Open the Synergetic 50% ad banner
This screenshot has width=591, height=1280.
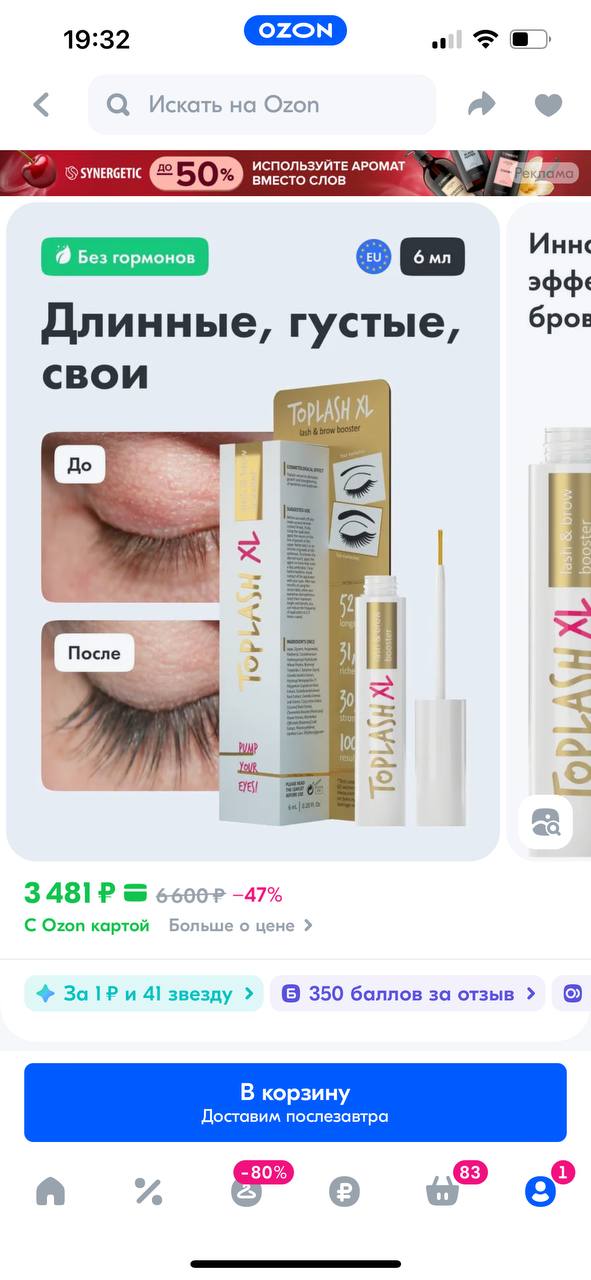tap(295, 172)
